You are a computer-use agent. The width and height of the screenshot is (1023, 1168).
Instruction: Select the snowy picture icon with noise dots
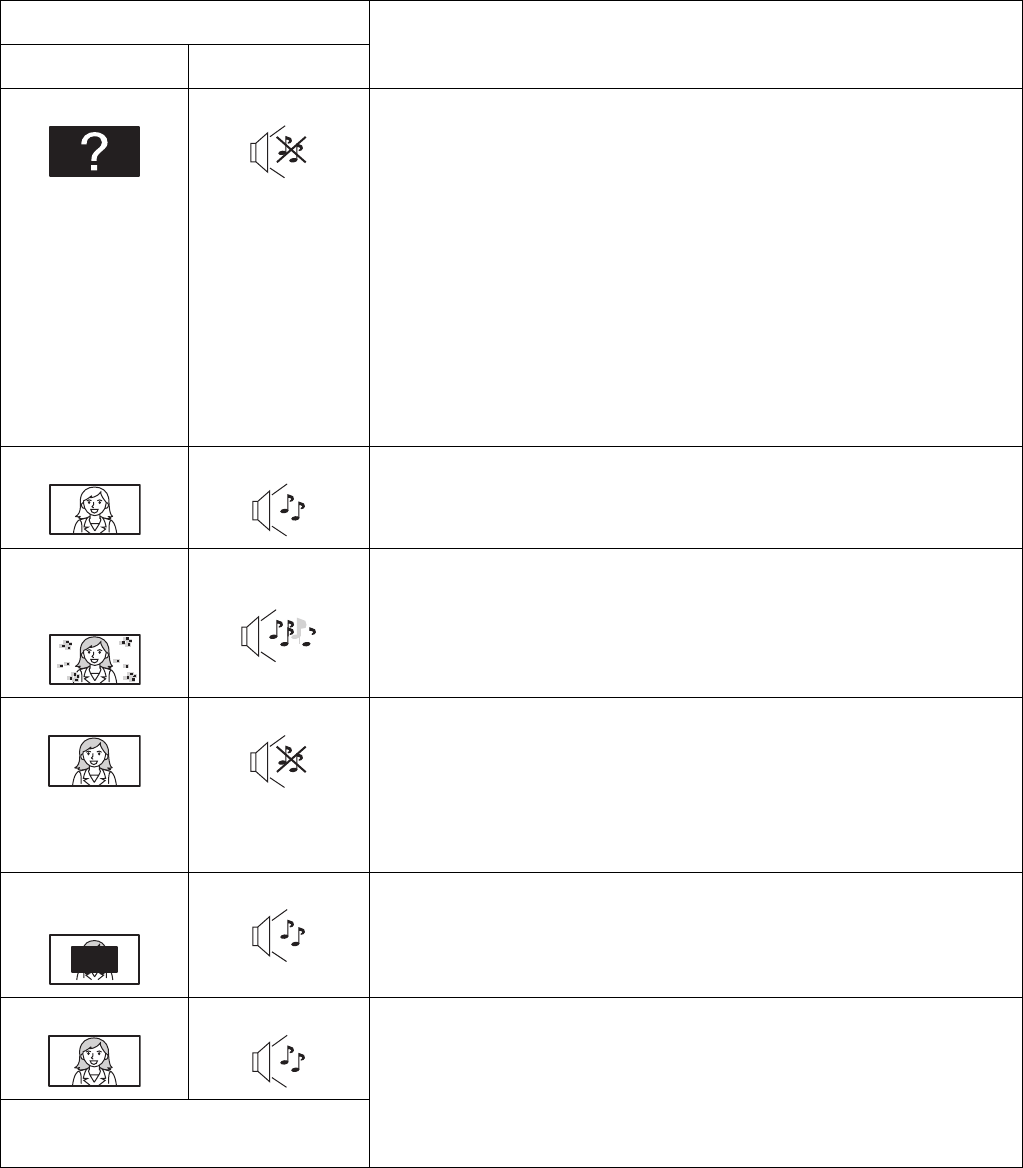click(94, 659)
